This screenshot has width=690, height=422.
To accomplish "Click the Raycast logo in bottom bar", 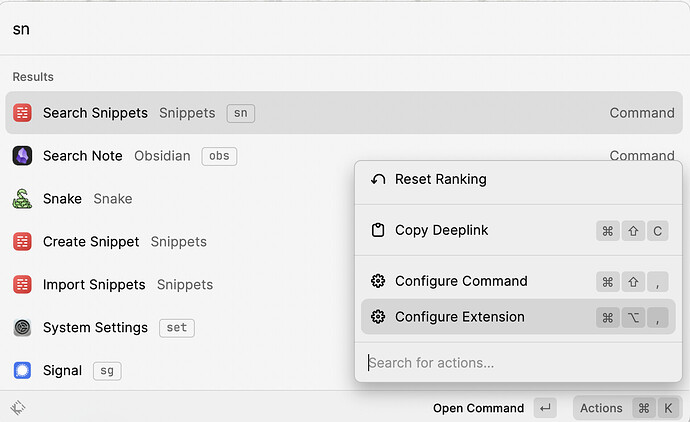I will click(x=18, y=407).
